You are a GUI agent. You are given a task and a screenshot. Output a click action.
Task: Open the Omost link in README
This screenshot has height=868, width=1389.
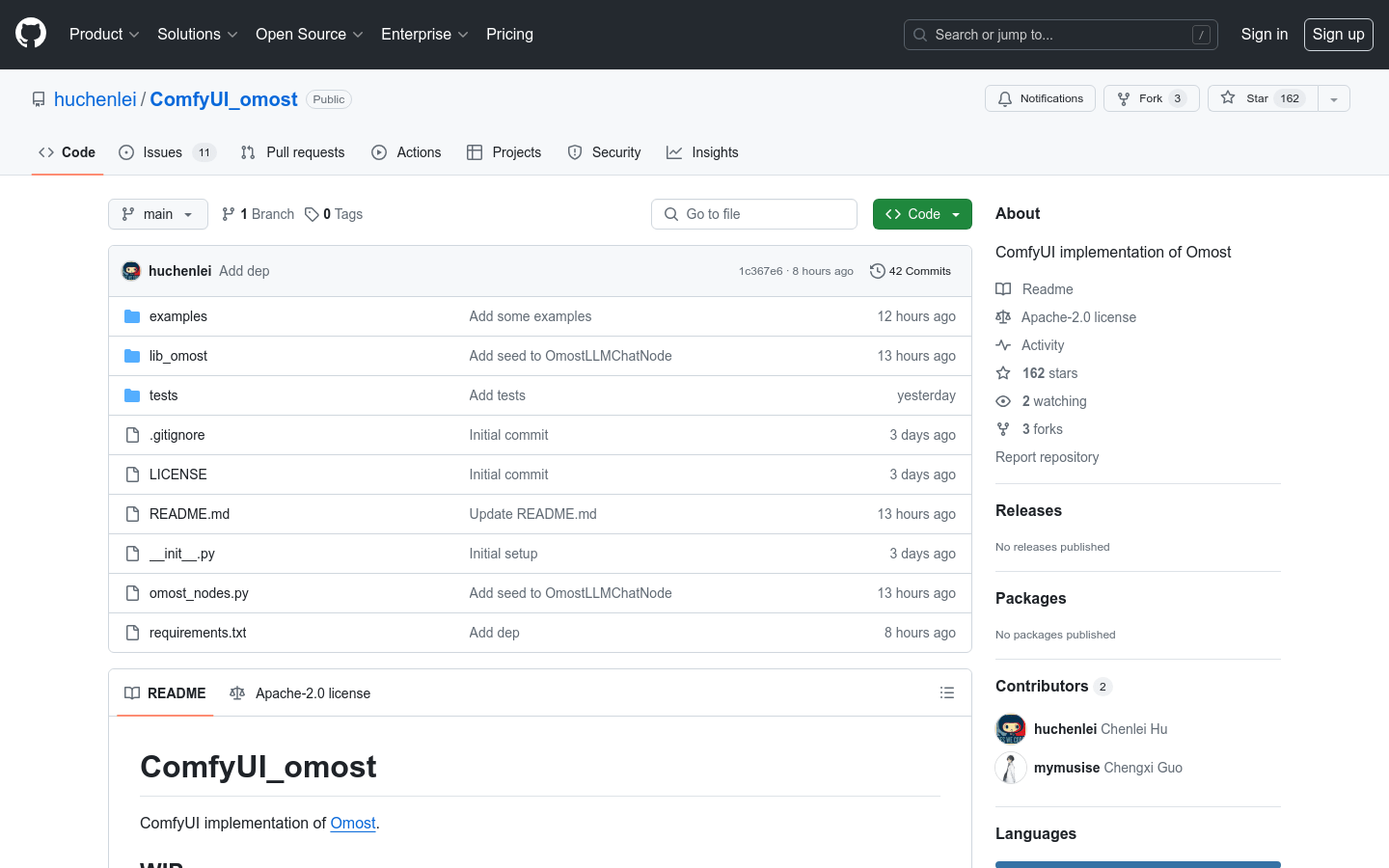(x=352, y=823)
